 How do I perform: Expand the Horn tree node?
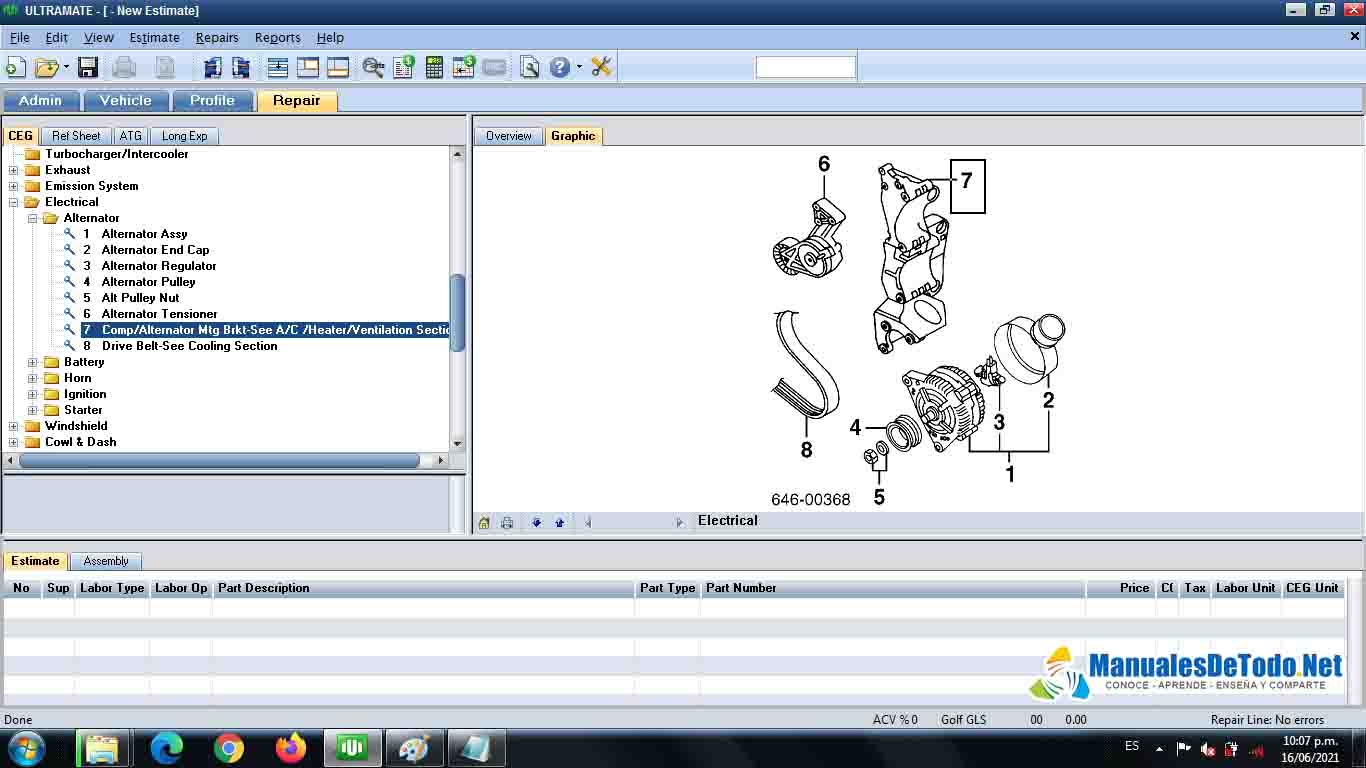coord(33,378)
